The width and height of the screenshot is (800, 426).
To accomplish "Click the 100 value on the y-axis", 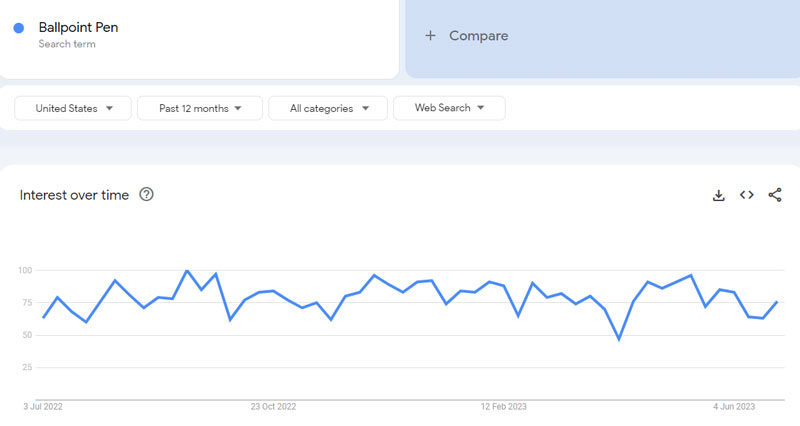I will 26,270.
